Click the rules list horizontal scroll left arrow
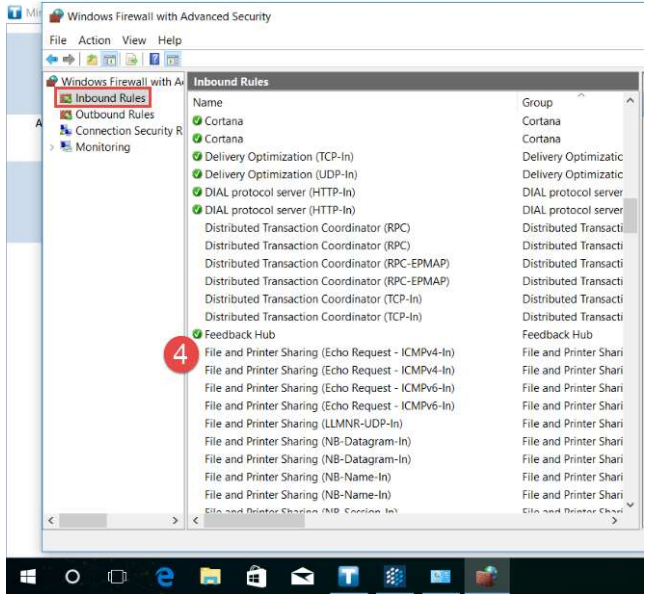Image resolution: width=647 pixels, height=594 pixels. tap(196, 521)
